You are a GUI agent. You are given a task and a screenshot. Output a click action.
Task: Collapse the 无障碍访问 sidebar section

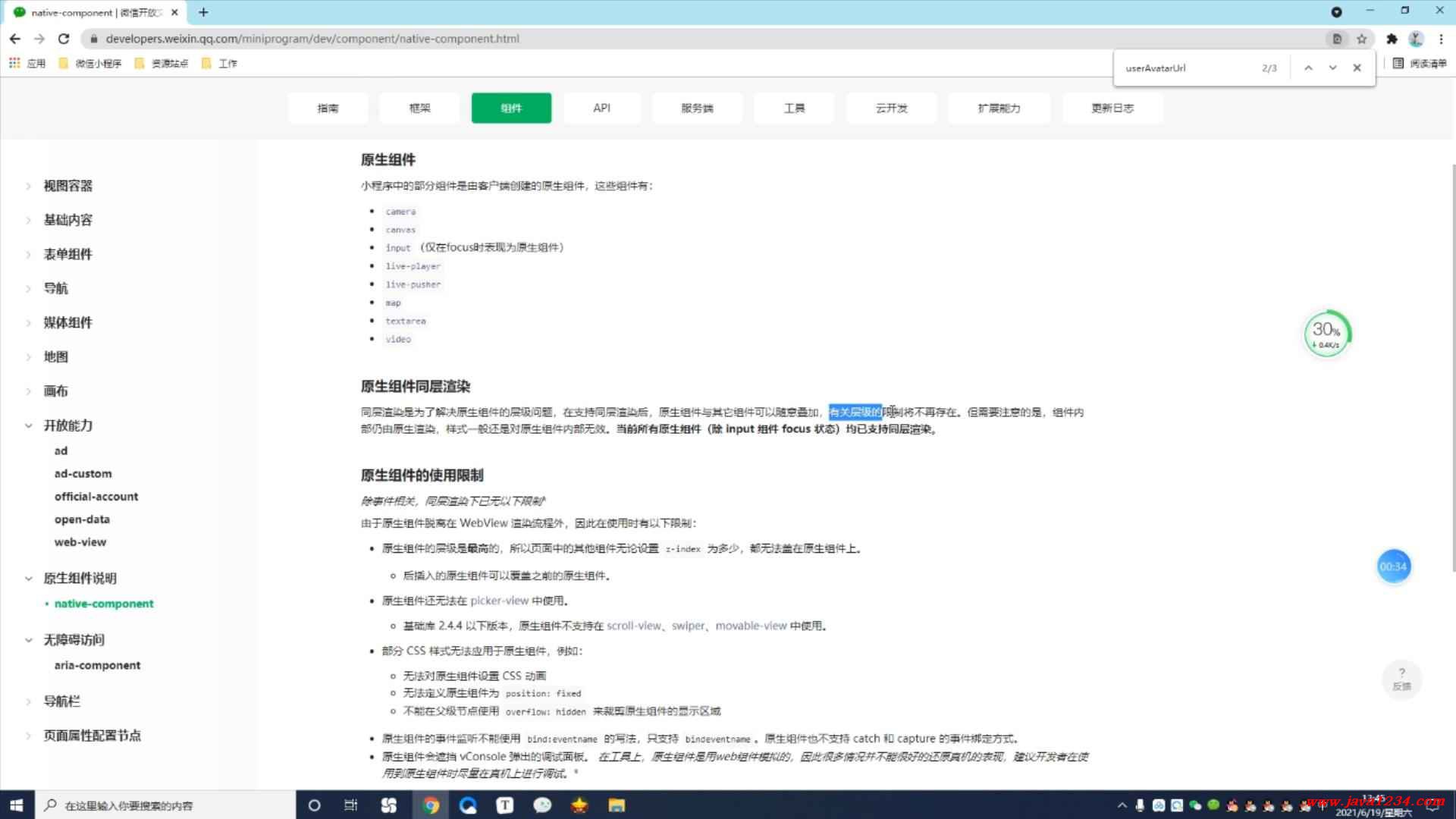74,640
